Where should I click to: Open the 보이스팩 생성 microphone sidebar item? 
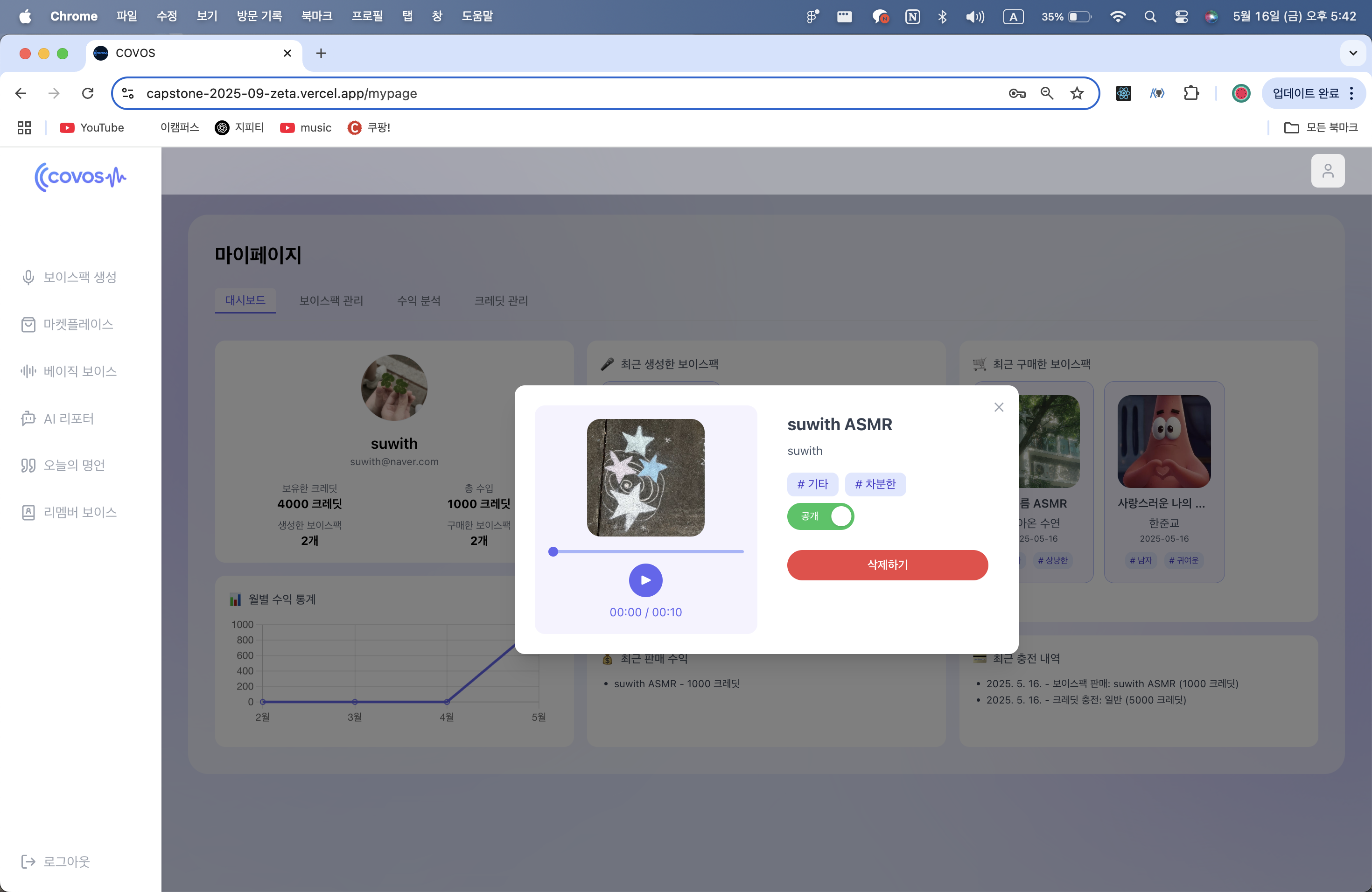click(69, 277)
